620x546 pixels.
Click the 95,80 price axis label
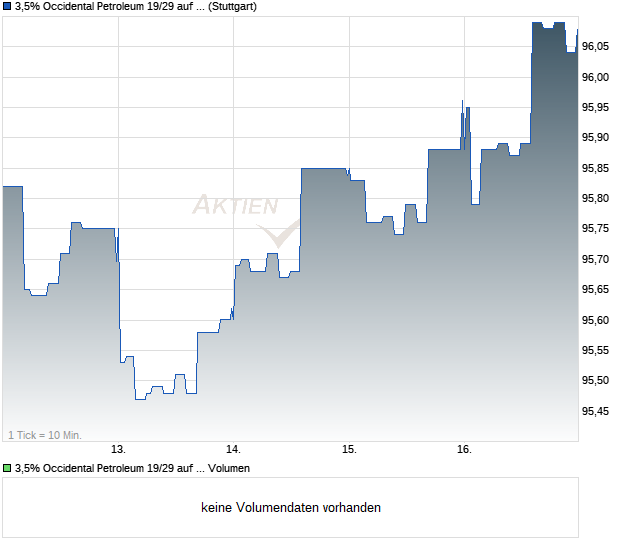[x=595, y=198]
